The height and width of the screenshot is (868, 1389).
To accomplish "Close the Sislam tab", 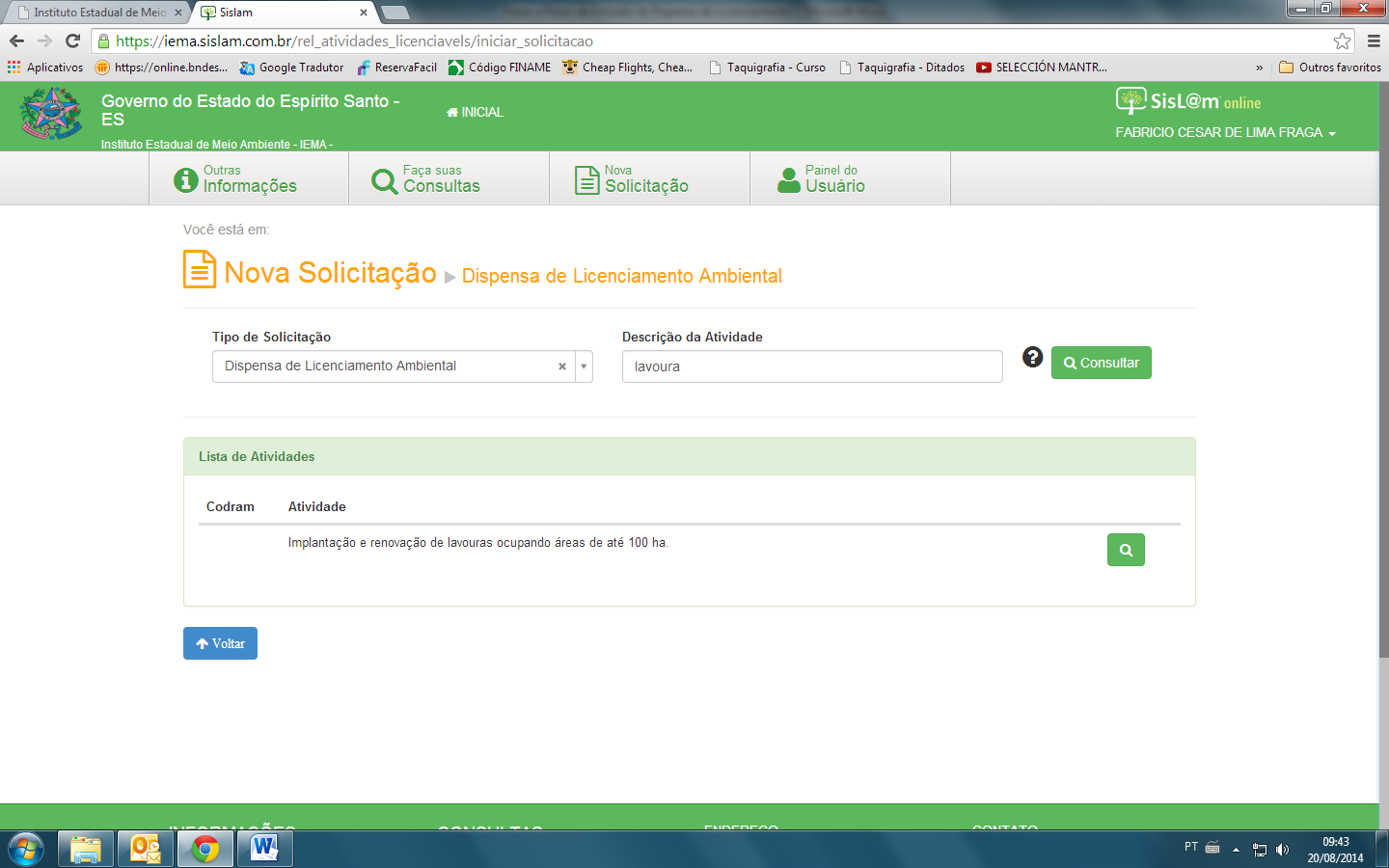I will [x=364, y=13].
